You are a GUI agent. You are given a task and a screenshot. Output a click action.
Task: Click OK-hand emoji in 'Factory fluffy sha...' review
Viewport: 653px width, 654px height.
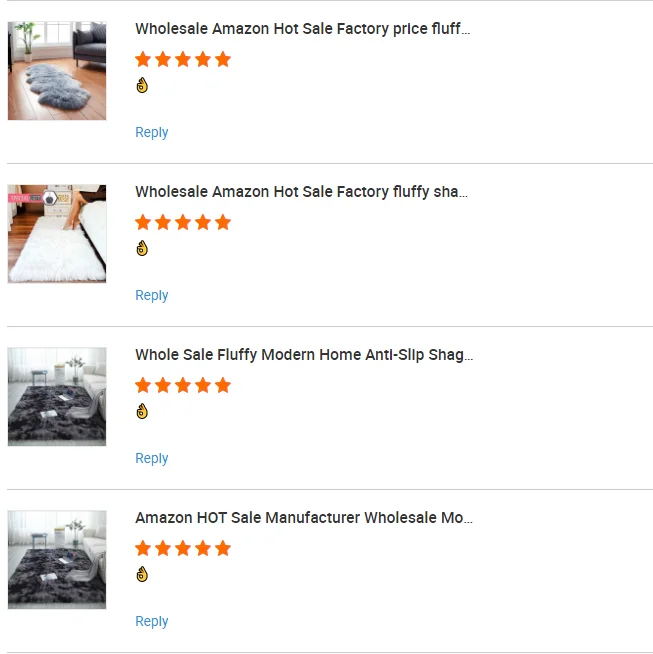click(142, 249)
